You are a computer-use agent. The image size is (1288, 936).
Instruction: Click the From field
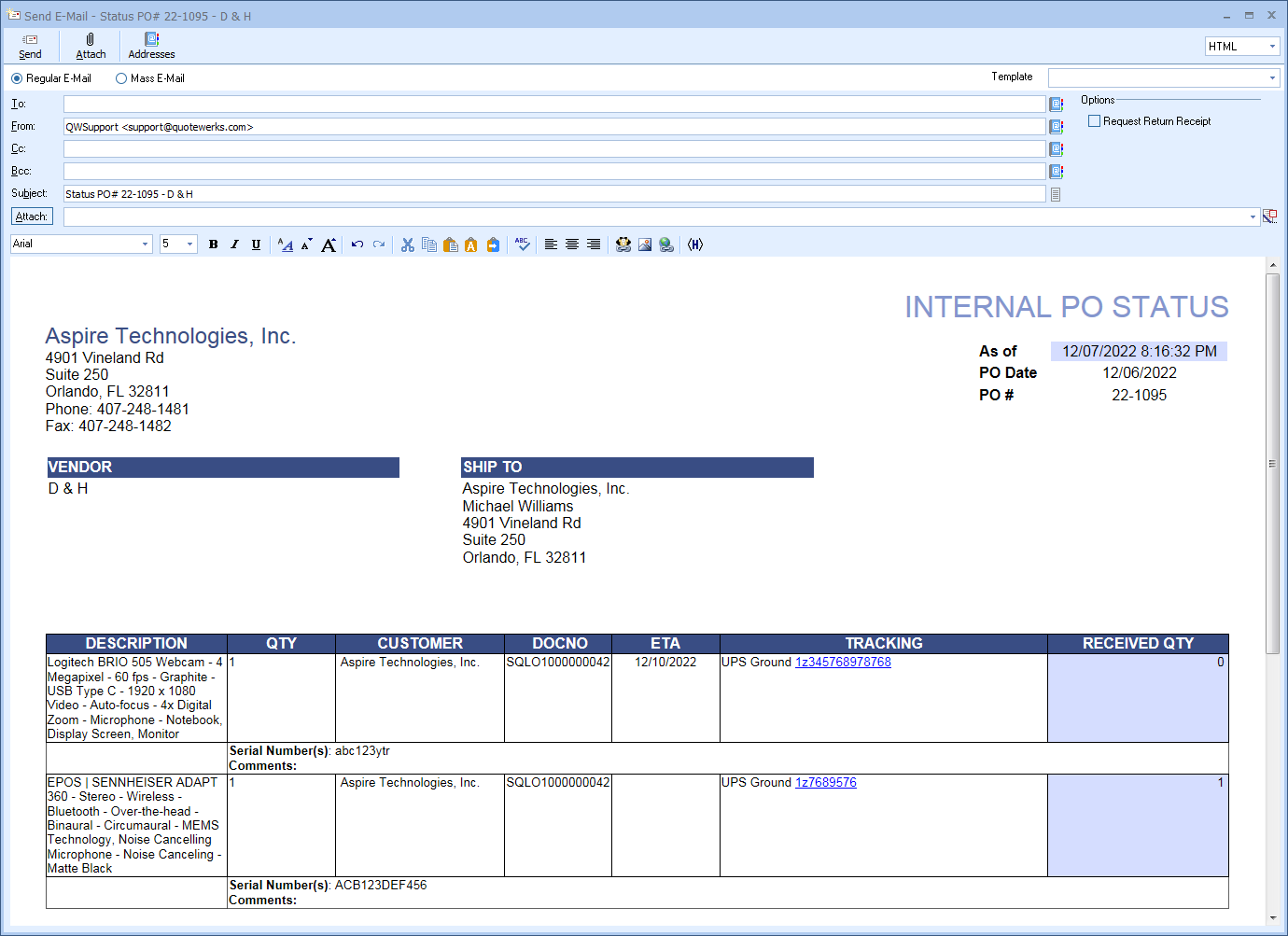click(554, 127)
